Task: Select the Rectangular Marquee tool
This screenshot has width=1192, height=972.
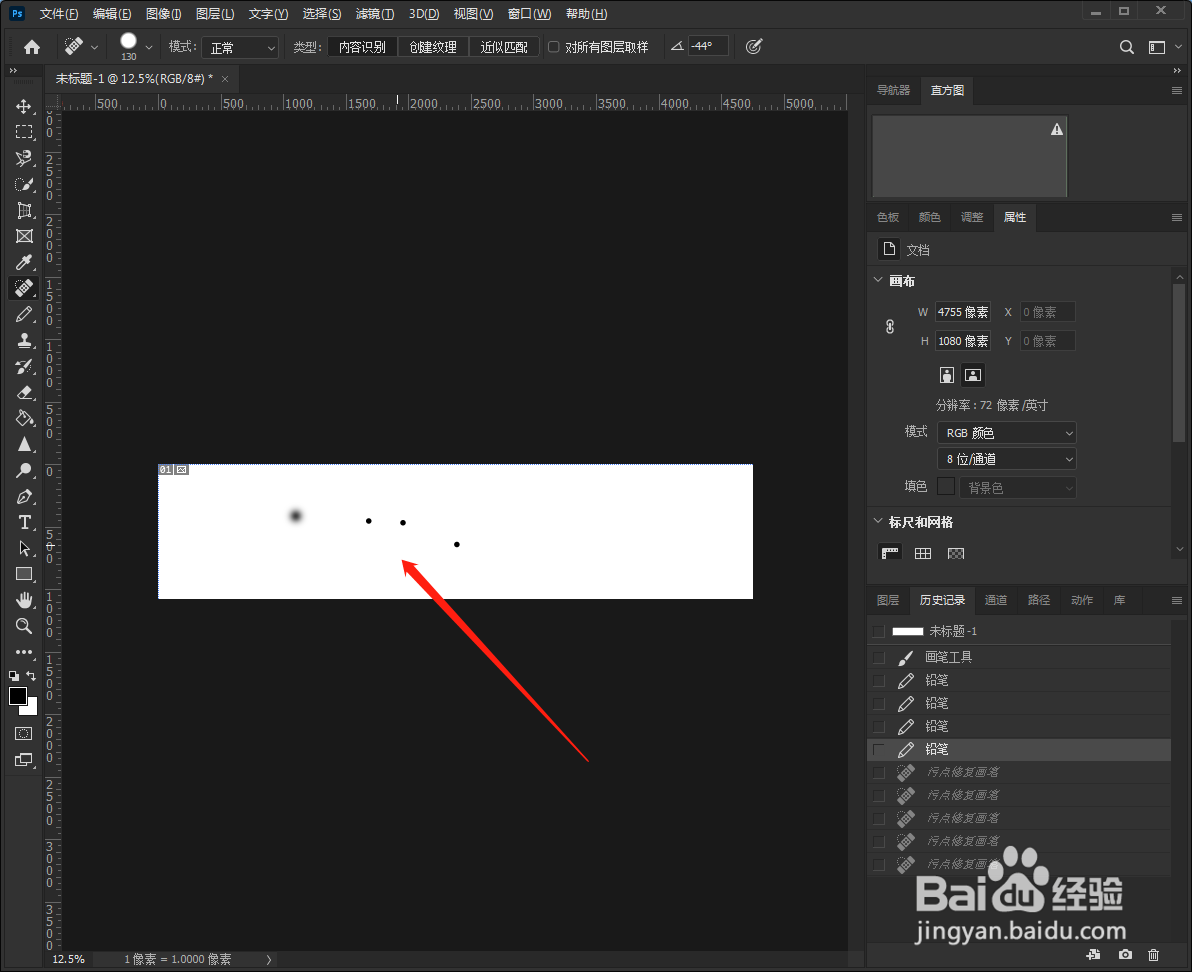Action: pos(24,132)
